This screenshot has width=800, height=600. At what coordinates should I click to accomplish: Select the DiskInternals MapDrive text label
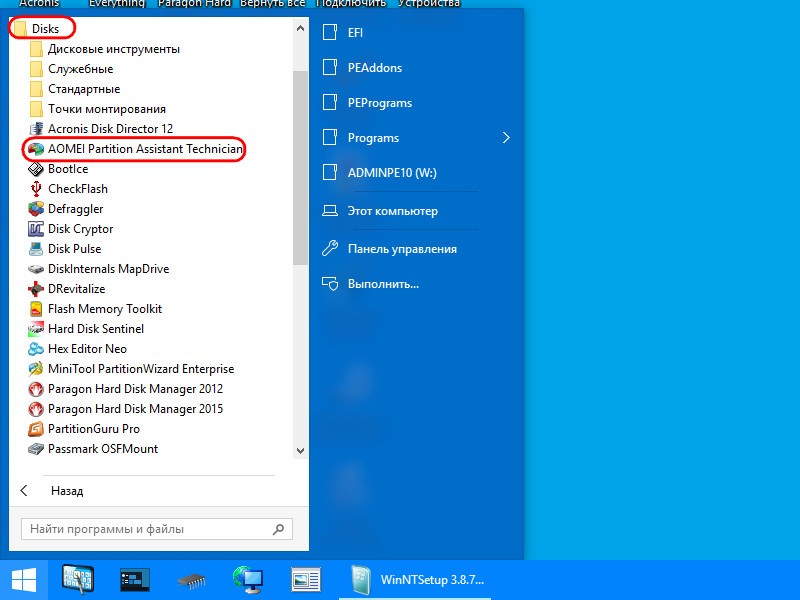[108, 269]
